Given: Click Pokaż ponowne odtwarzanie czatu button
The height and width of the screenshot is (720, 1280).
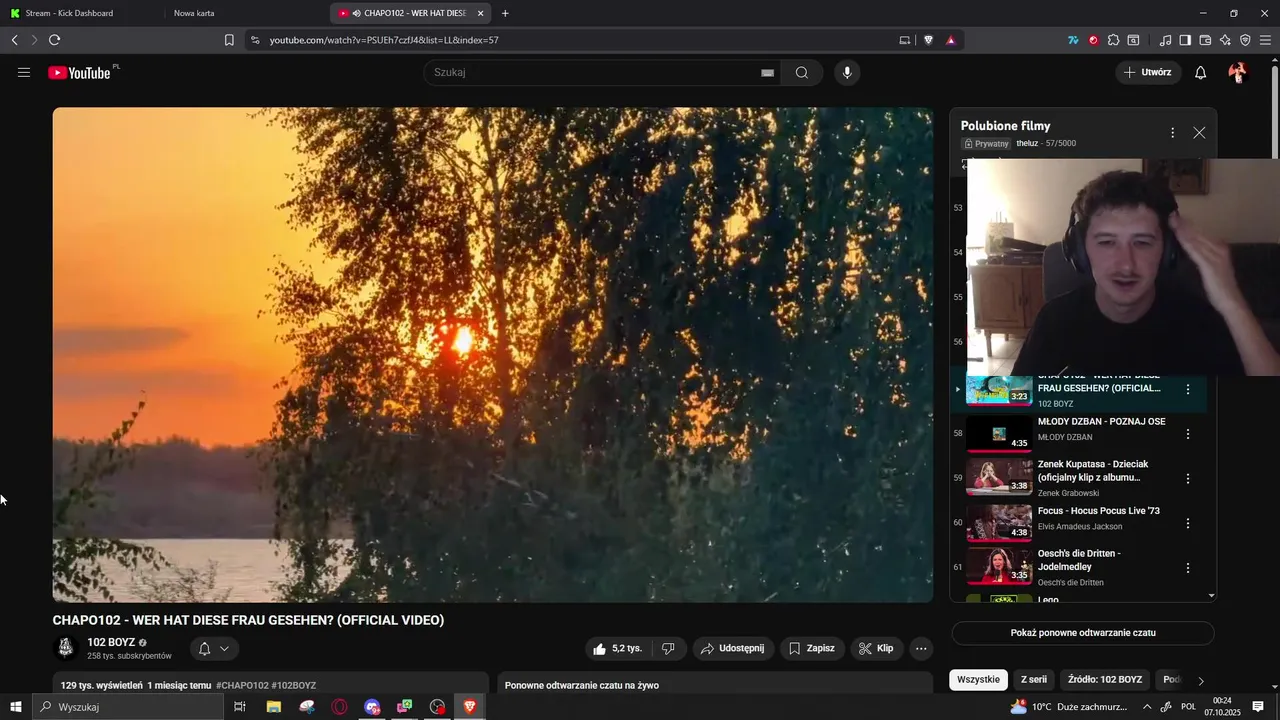Looking at the screenshot, I should click(1083, 633).
